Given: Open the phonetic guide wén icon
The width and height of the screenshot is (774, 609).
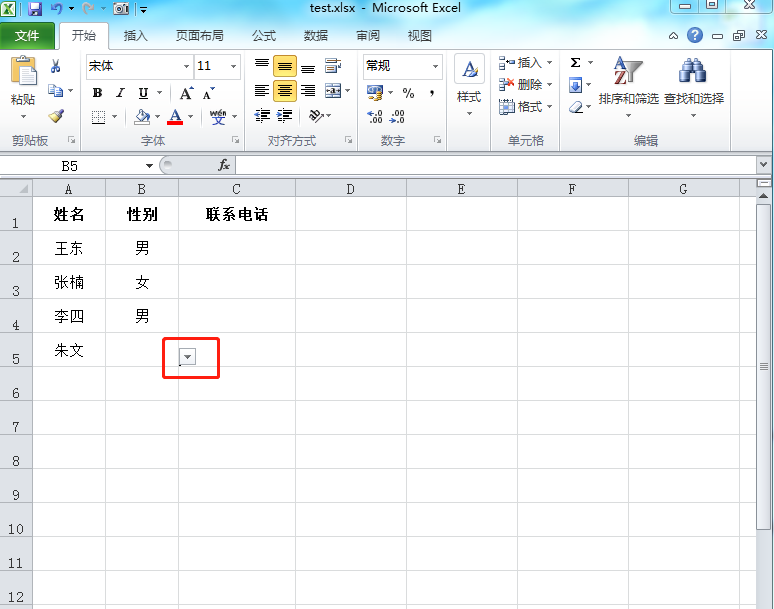Looking at the screenshot, I should tap(218, 117).
